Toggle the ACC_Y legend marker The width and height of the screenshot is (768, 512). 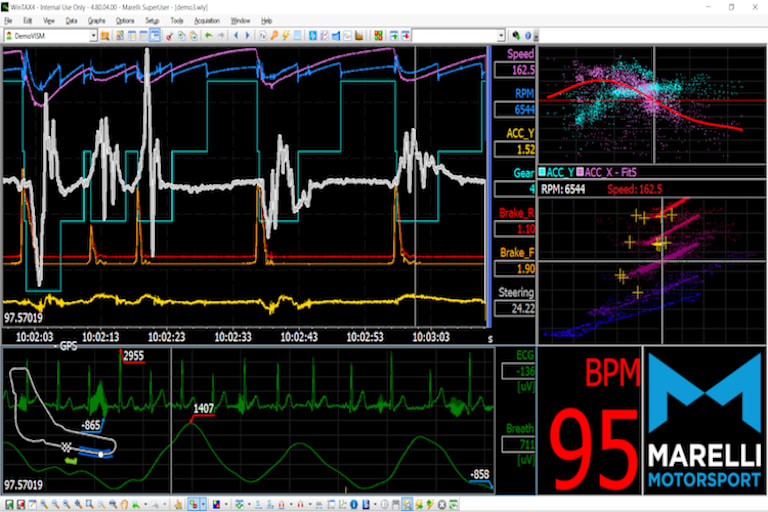542,172
